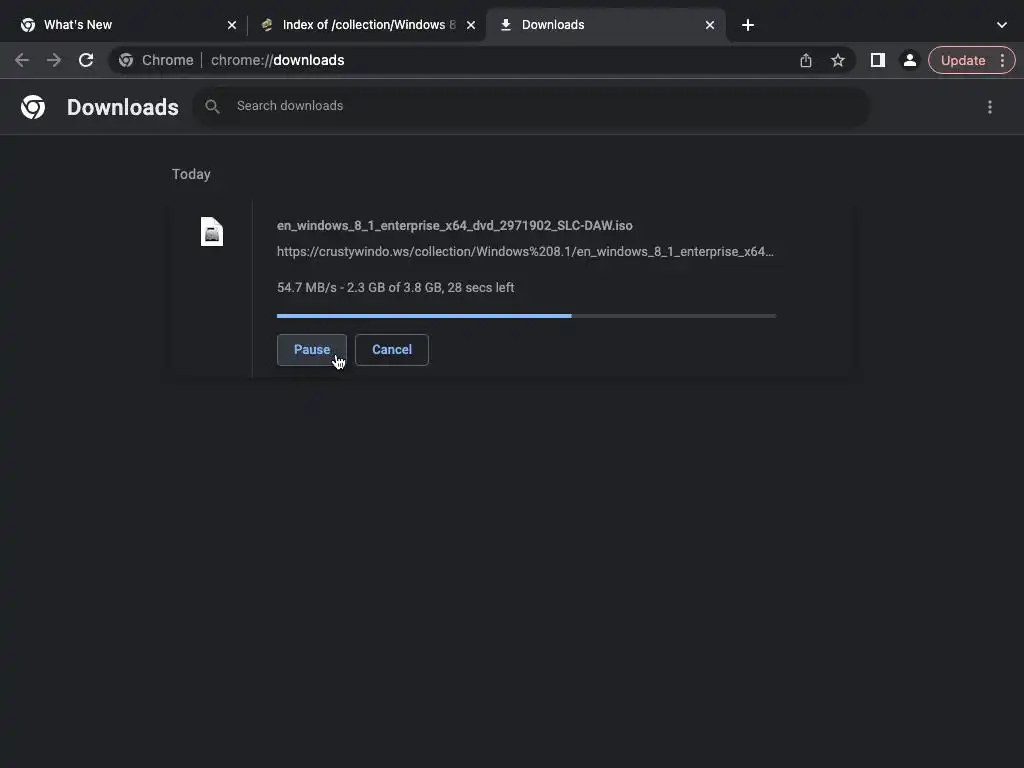
Task: Open the crustywindo.ws download source link
Action: 525,251
